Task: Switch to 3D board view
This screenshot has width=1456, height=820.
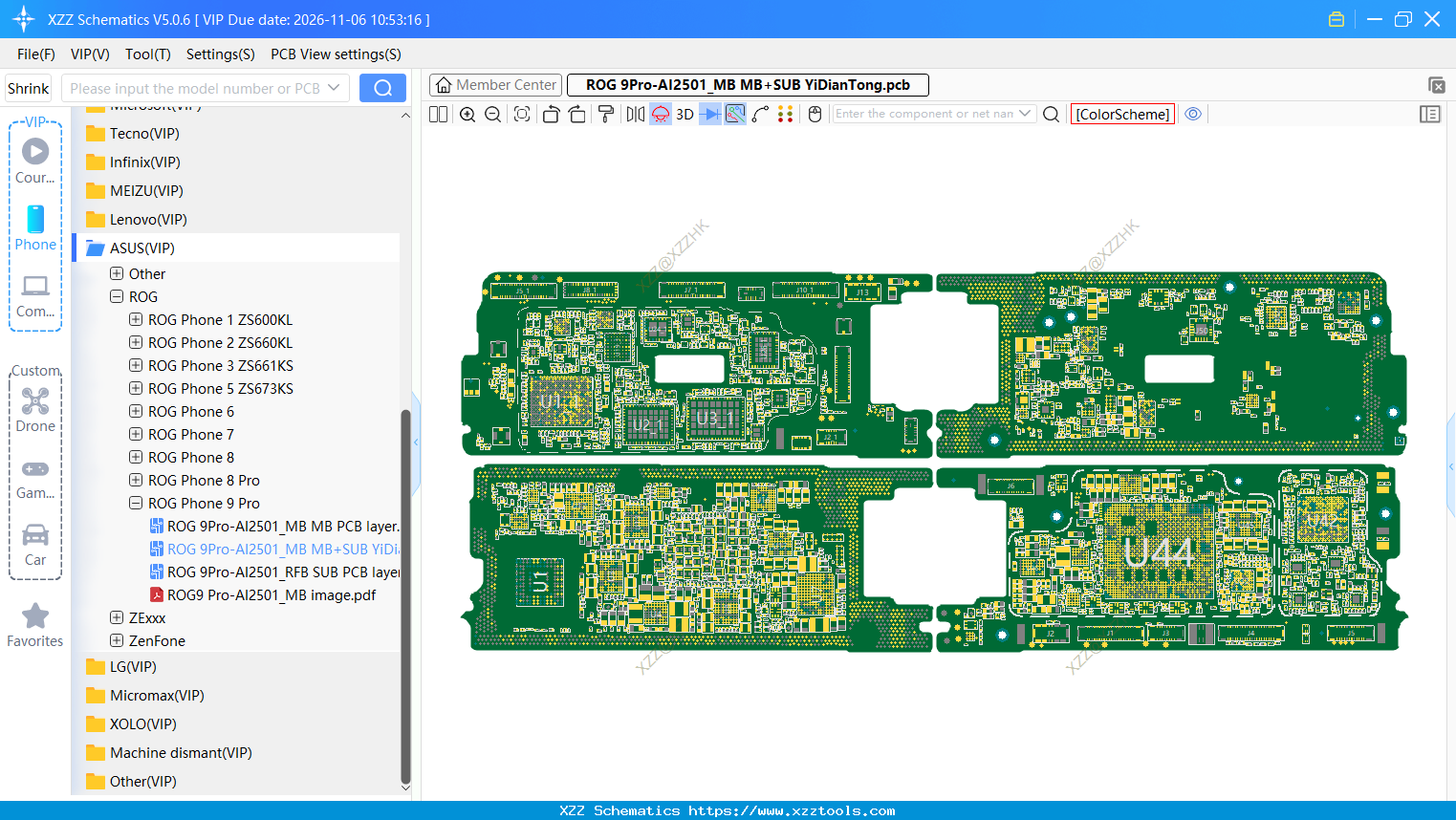Action: pos(685,114)
